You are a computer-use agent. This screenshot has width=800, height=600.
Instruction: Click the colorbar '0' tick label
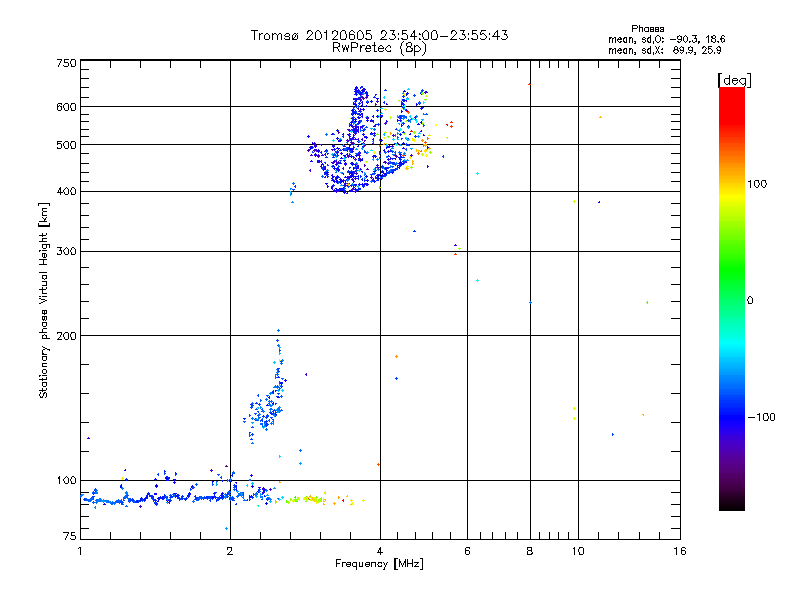[750, 301]
